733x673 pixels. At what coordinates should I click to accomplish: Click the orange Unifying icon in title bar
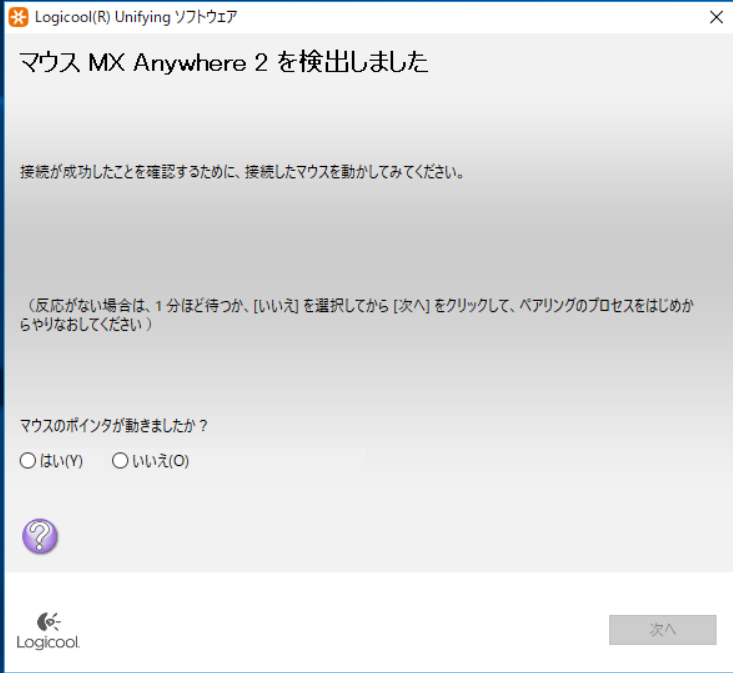click(19, 17)
